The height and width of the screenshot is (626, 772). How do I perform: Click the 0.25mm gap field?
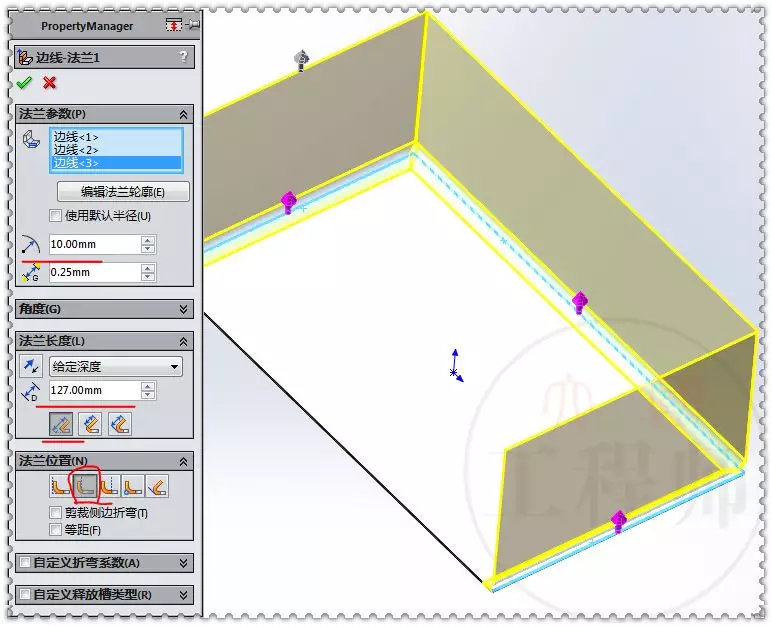(x=95, y=272)
